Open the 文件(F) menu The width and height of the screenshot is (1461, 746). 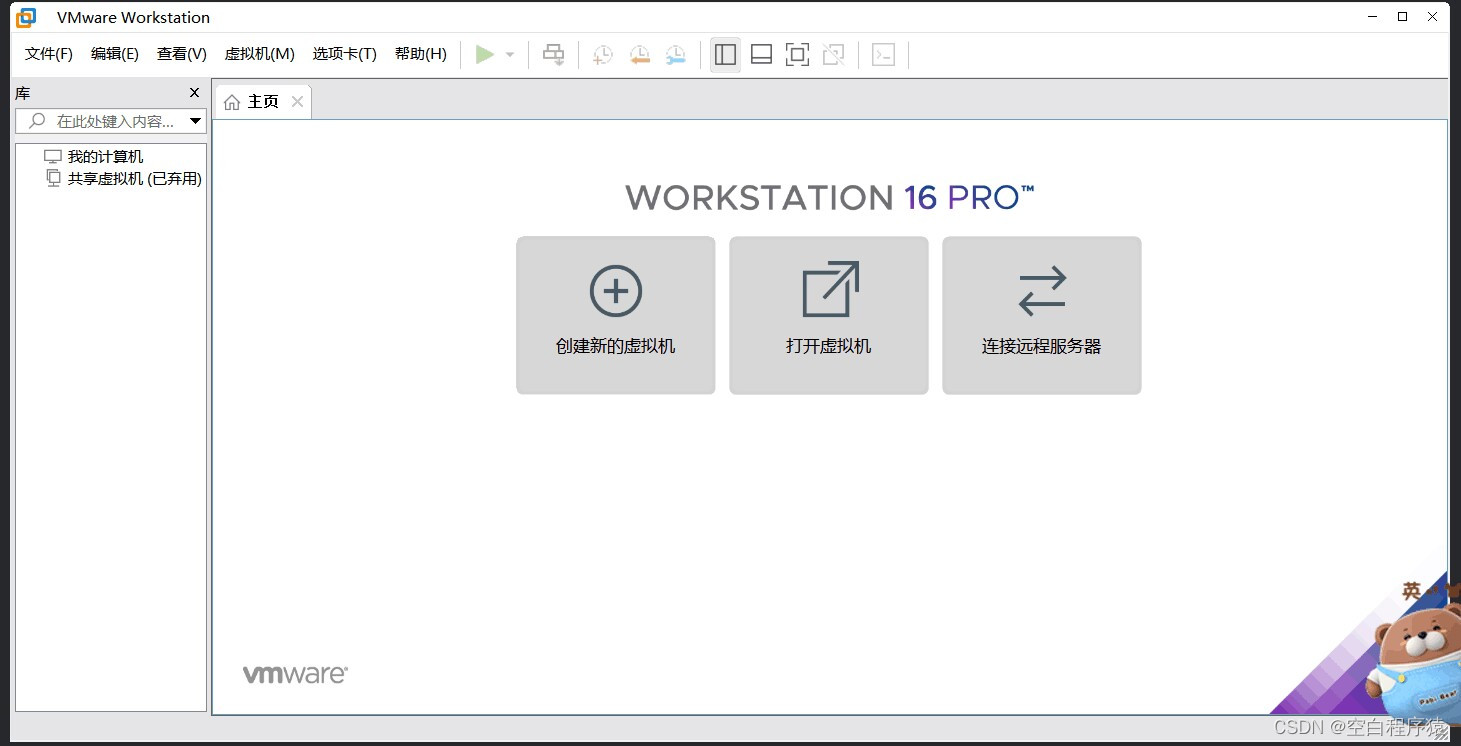coord(49,54)
